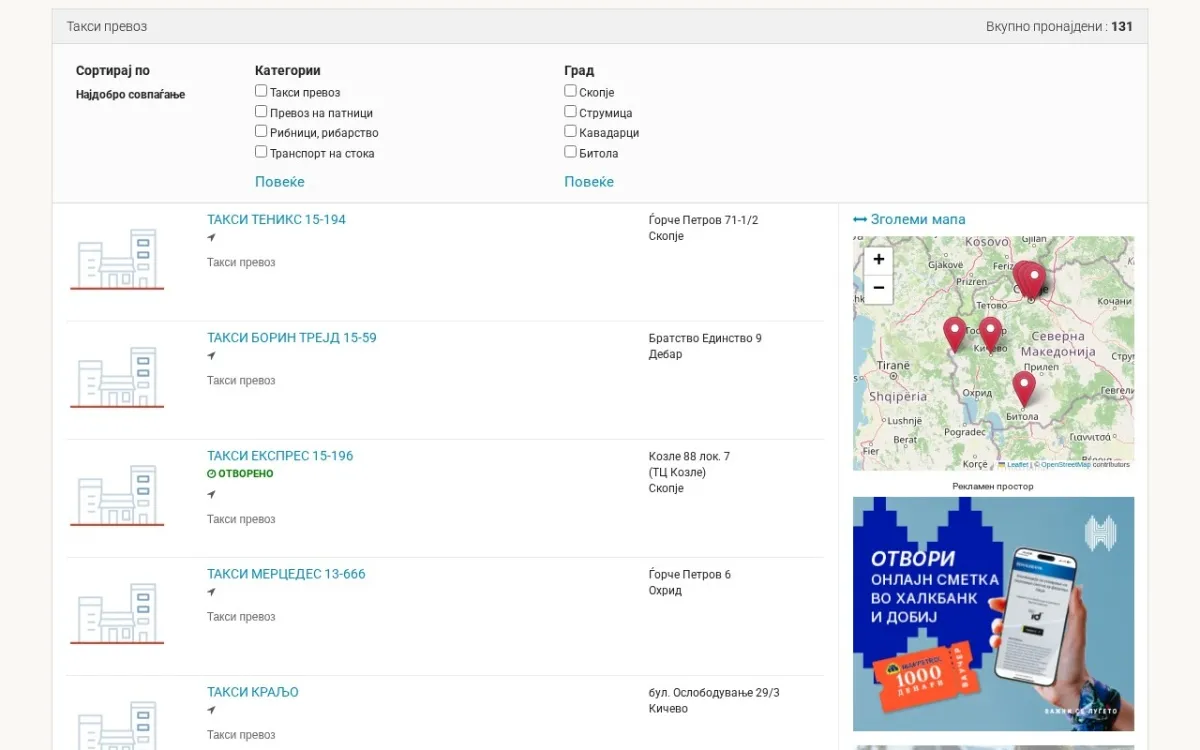The image size is (1200, 750).
Task: Select the Битола city checkbox
Action: click(x=570, y=152)
